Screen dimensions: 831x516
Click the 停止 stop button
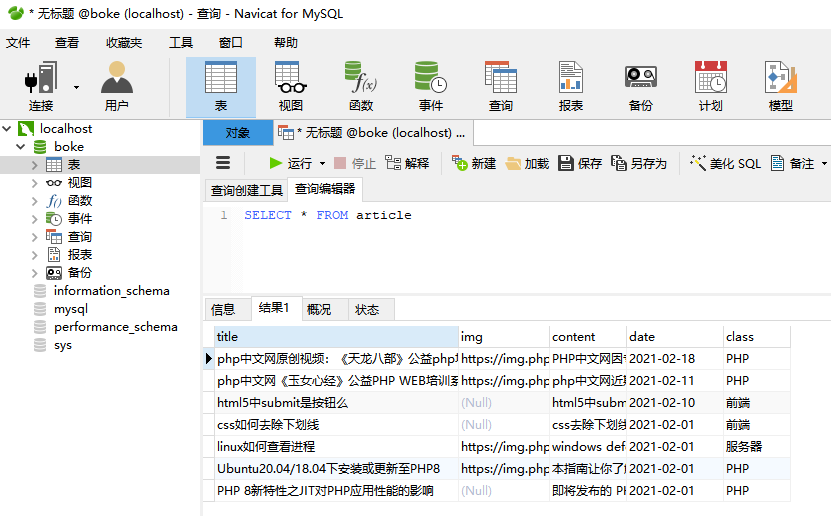point(355,163)
